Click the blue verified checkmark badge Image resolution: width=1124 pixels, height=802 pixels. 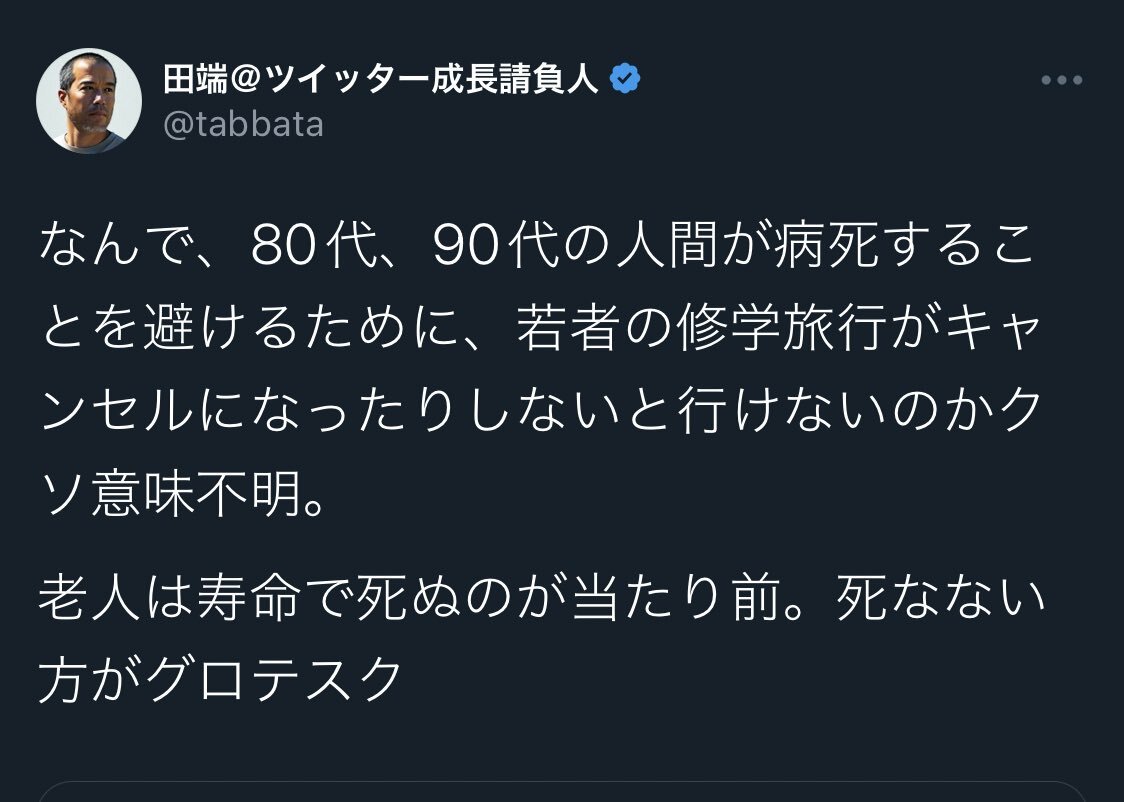625,79
